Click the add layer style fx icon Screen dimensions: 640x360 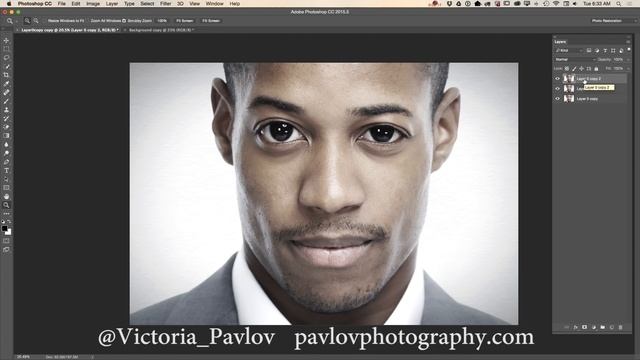576,327
